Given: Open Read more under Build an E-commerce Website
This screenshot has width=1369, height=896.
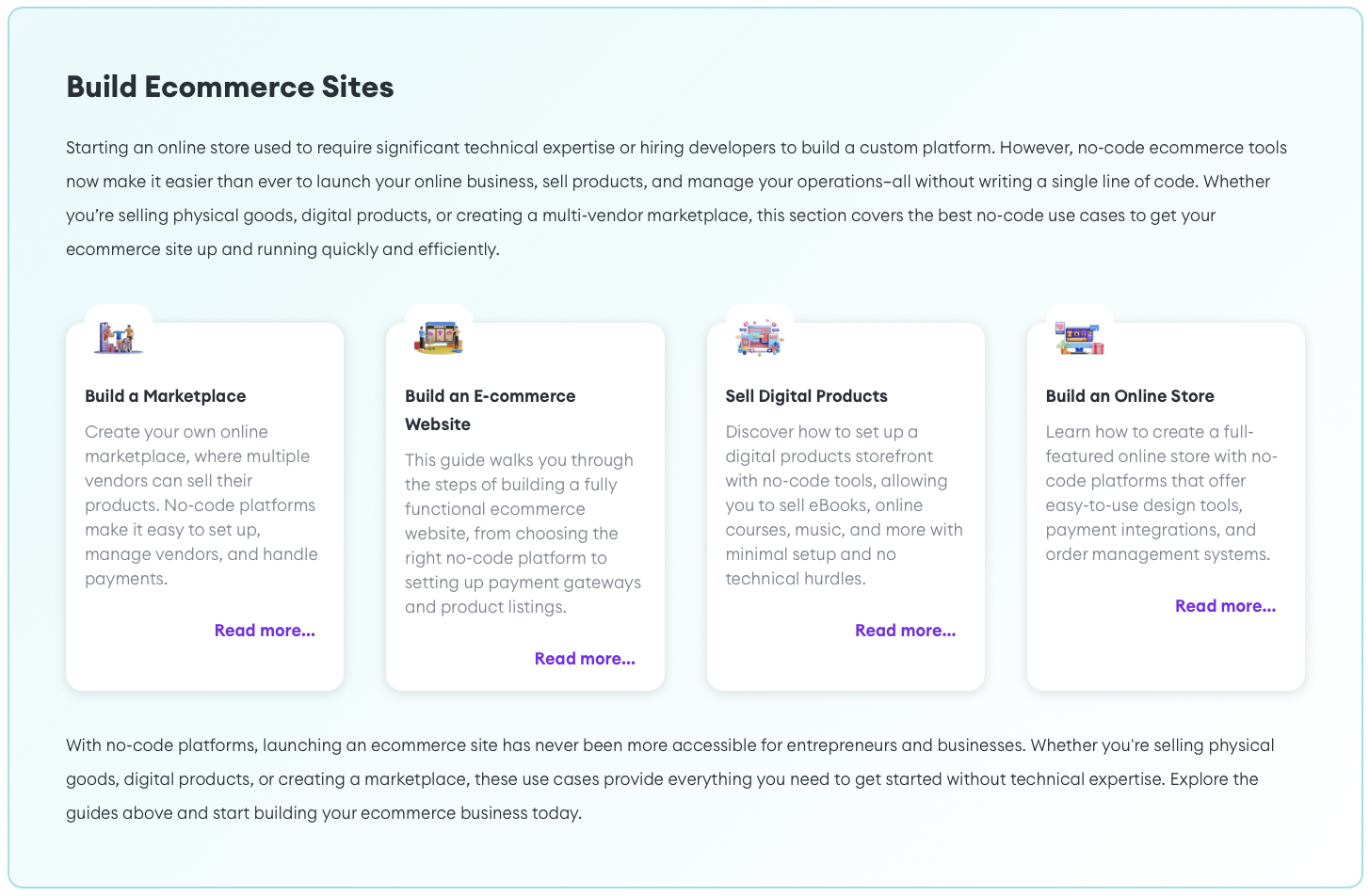Looking at the screenshot, I should pyautogui.click(x=585, y=659).
